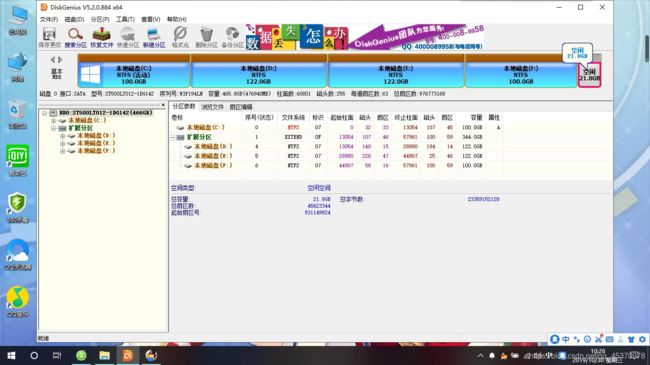This screenshot has width=650, height=365.
Task: Open IME toolbar settings gear icon
Action: point(643,339)
